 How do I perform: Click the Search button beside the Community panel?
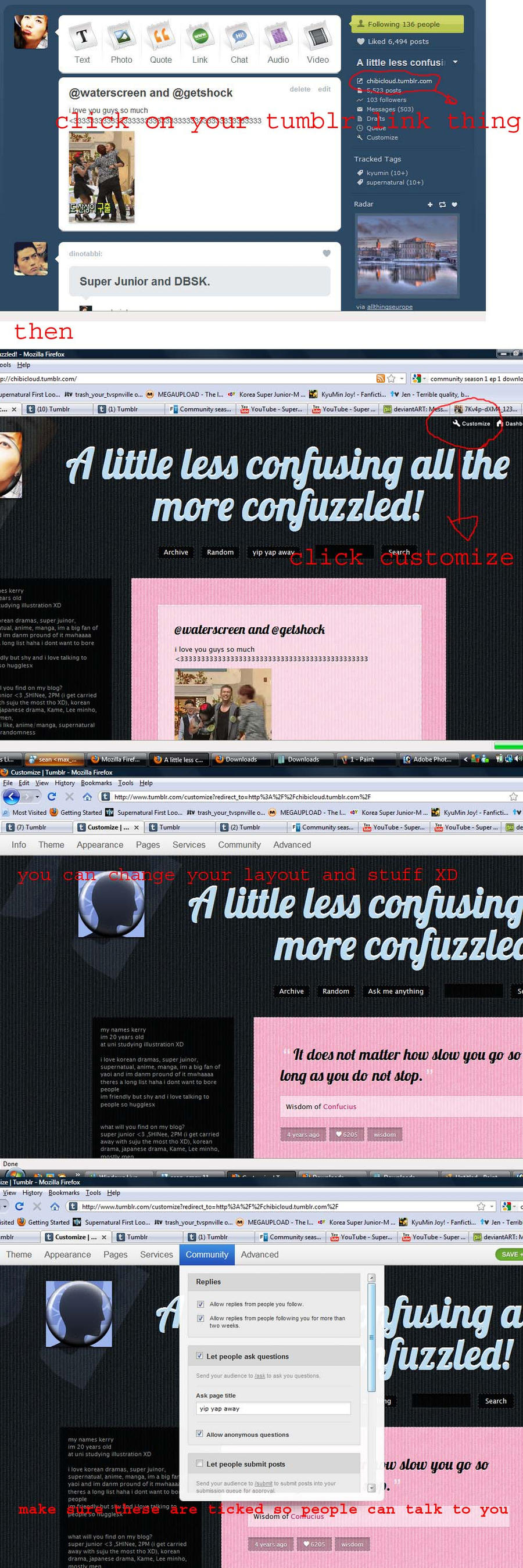496,1401
